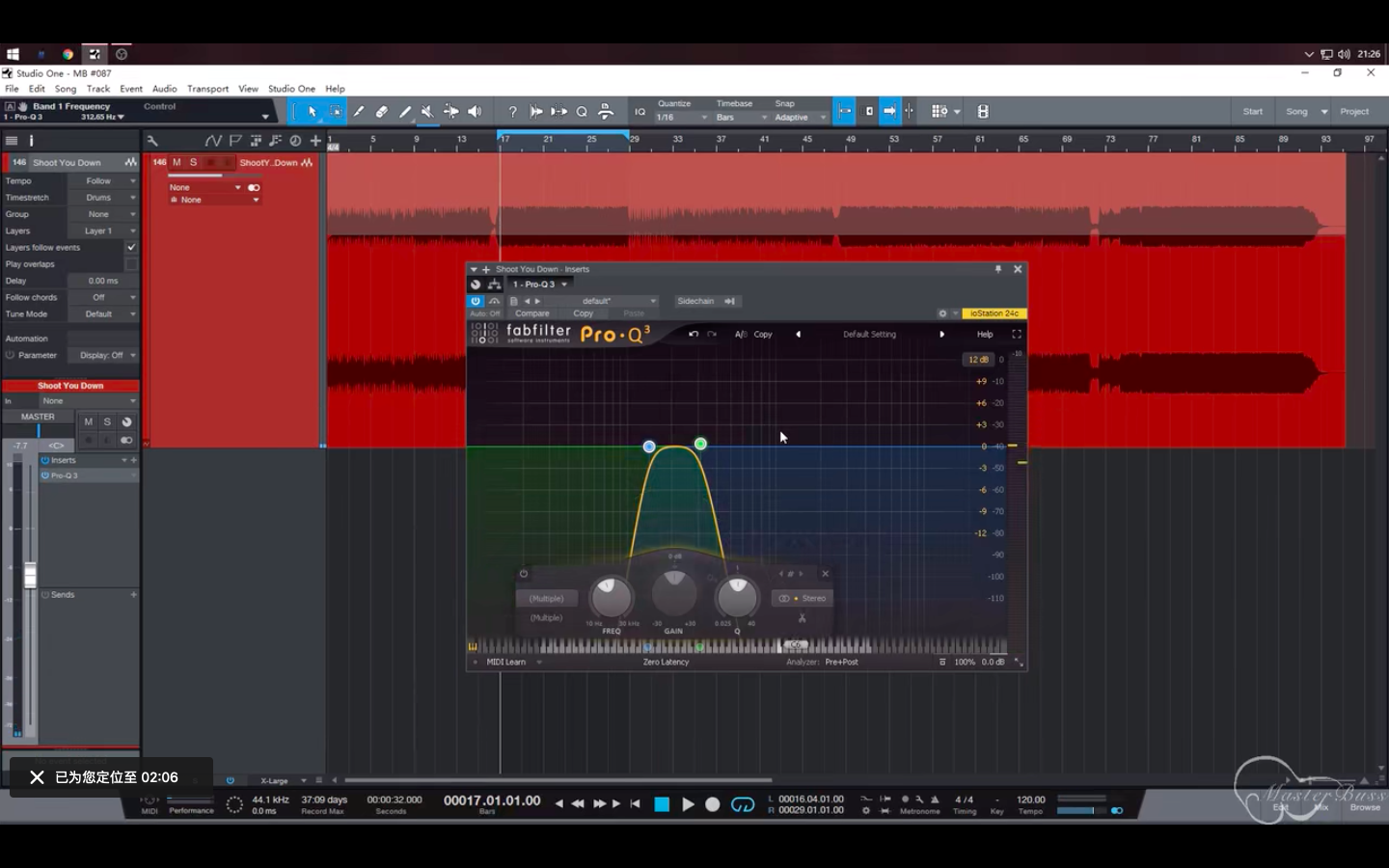Click Compare button in Pro-Q header
The image size is (1389, 868).
pyautogui.click(x=531, y=313)
